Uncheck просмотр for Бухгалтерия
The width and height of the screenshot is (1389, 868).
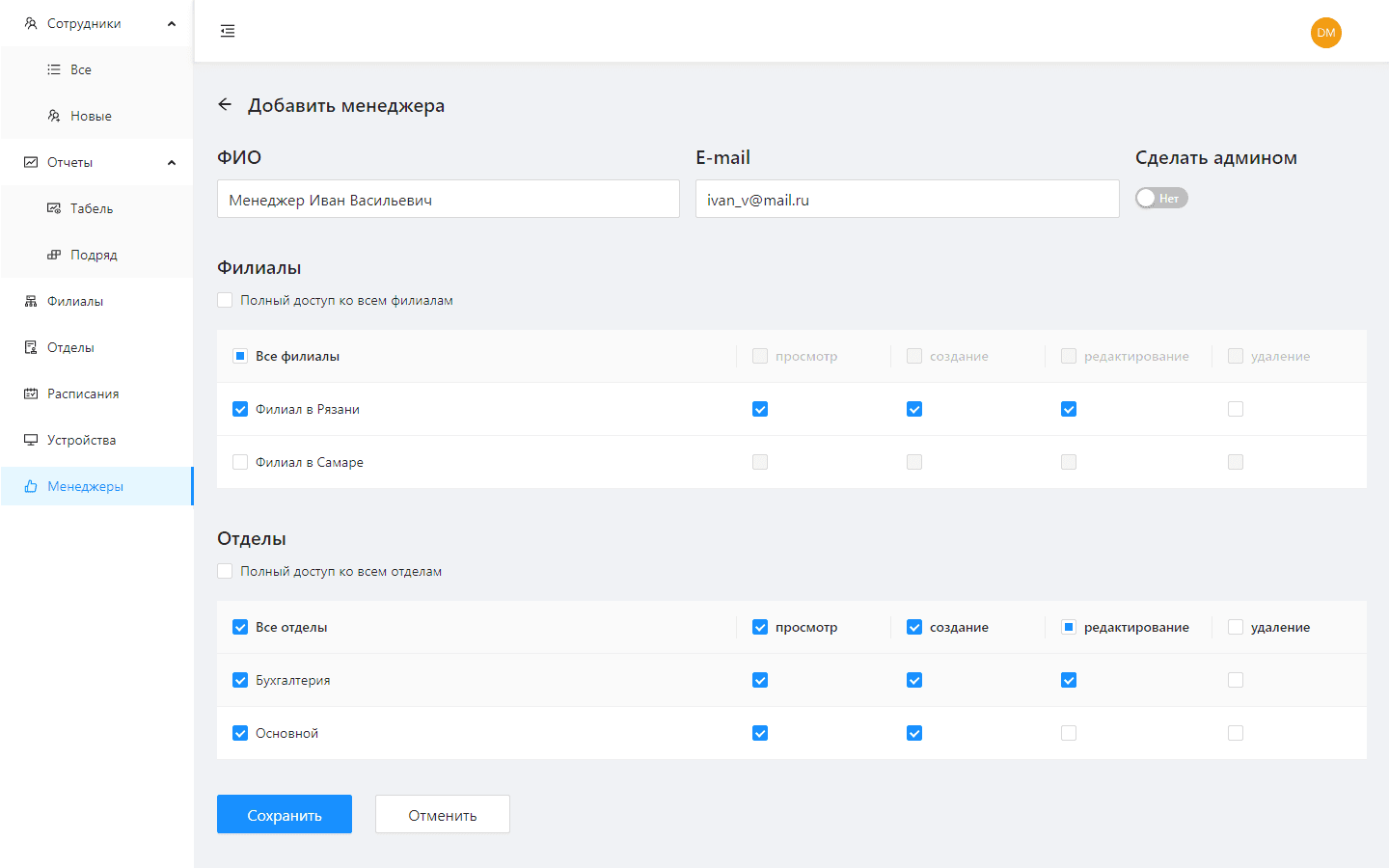760,680
